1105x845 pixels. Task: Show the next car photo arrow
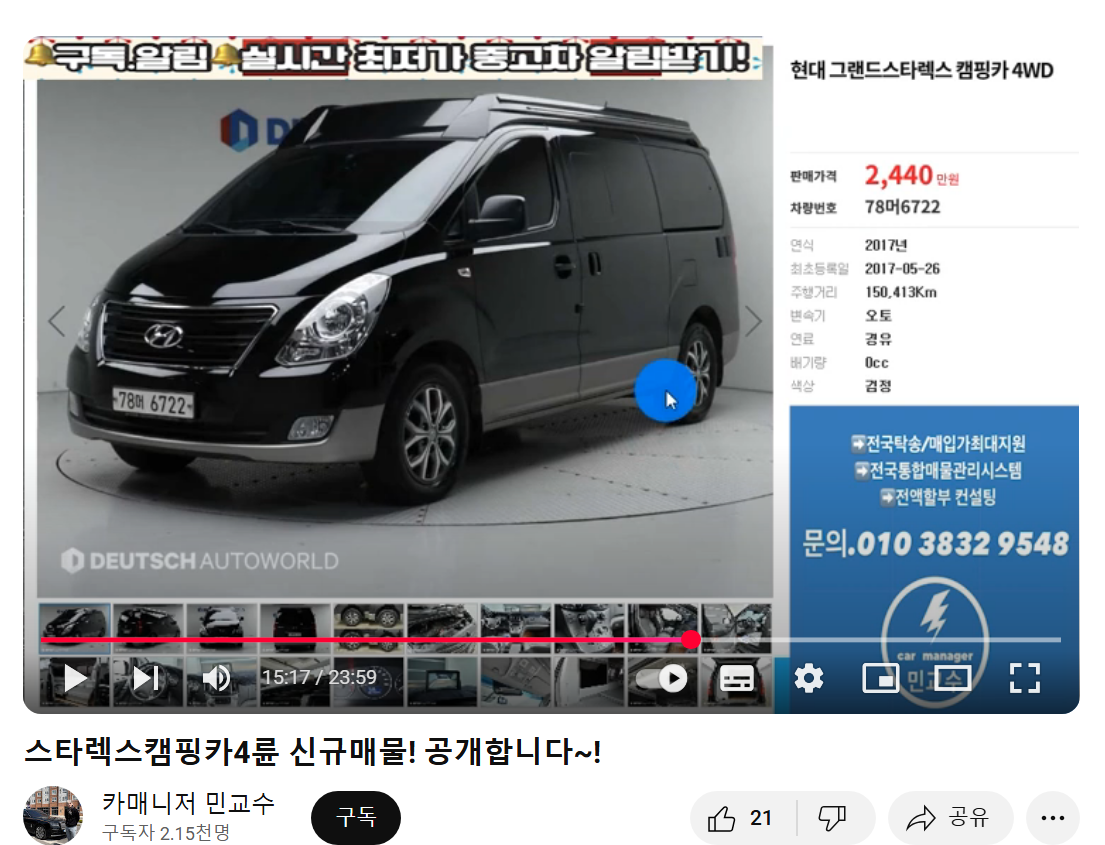click(x=753, y=321)
